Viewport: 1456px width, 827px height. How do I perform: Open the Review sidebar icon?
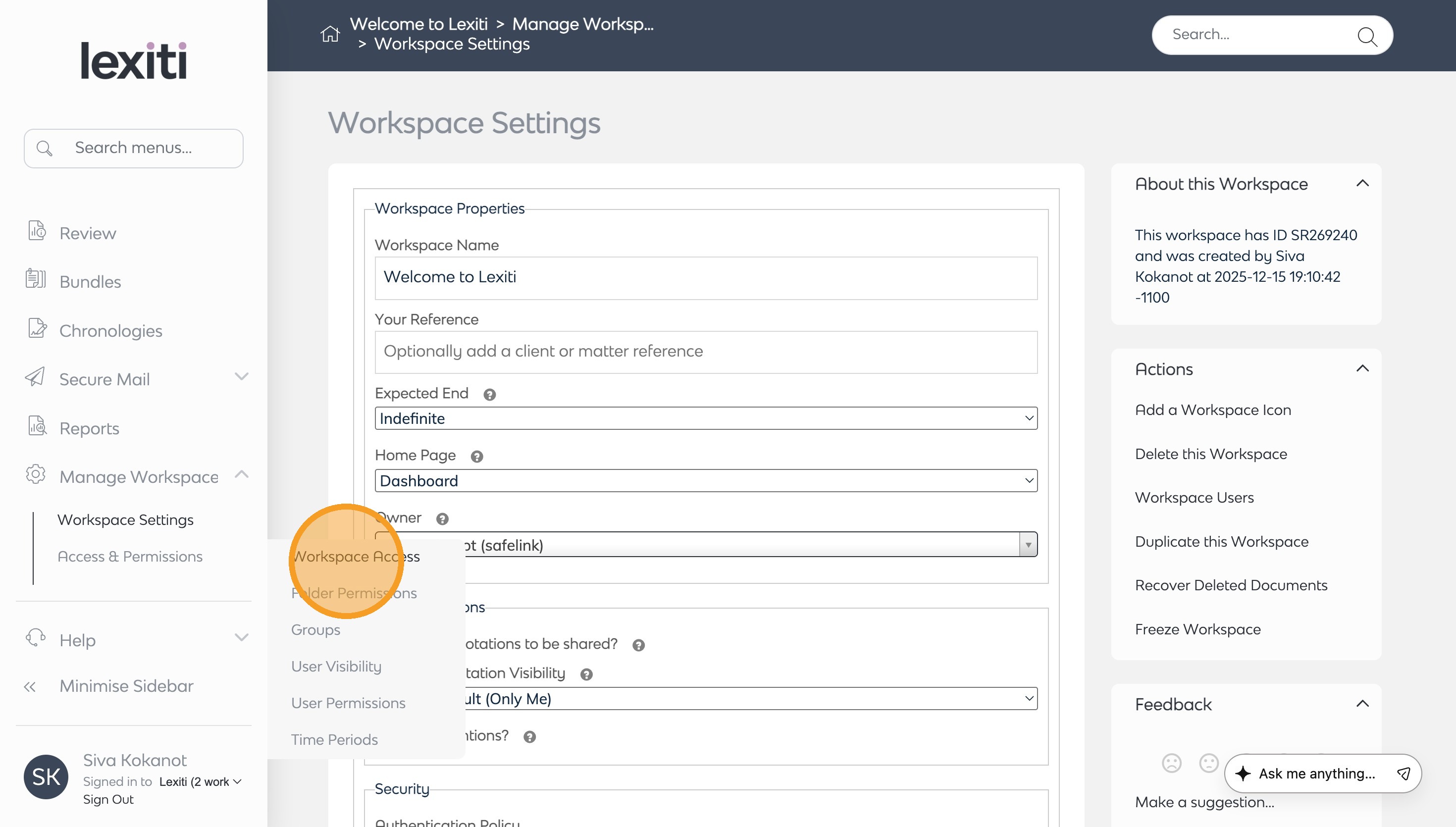click(x=37, y=231)
